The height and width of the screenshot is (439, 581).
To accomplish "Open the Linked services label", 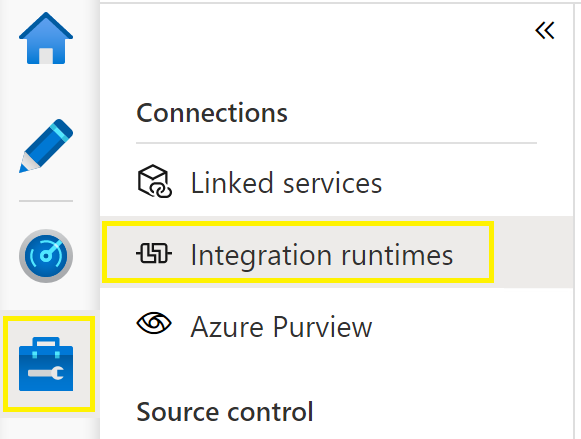I will (286, 183).
